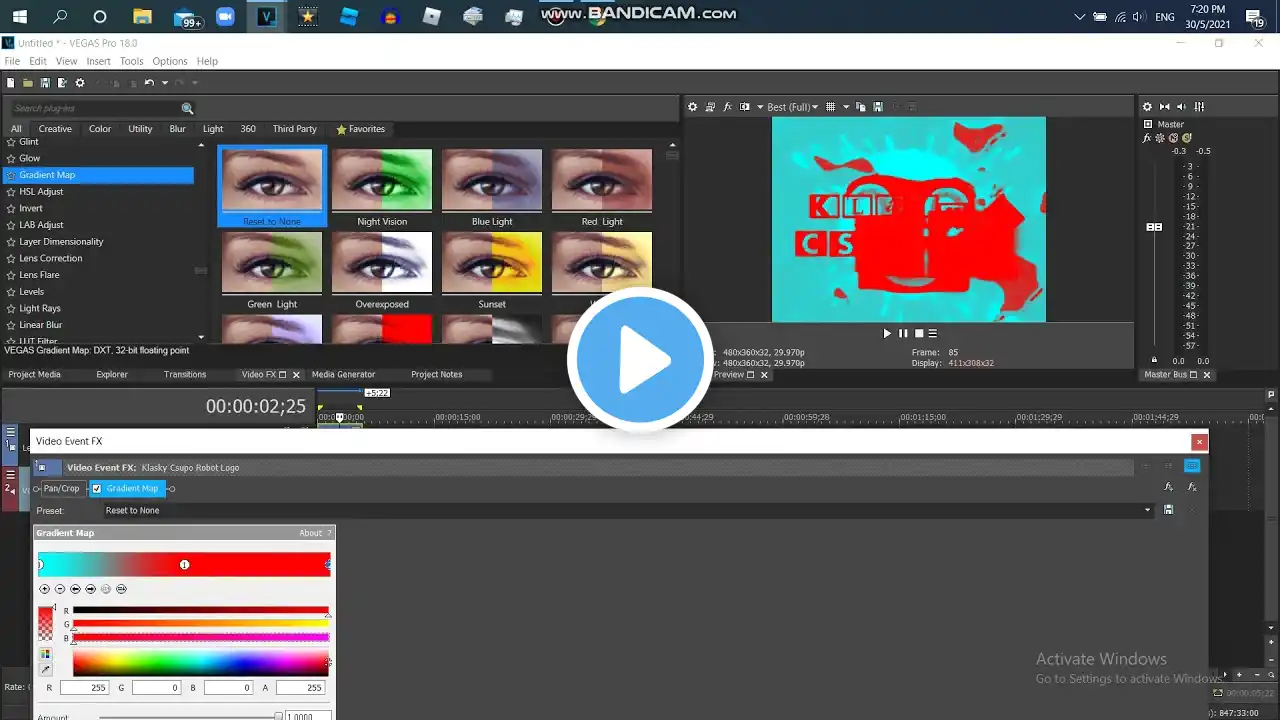Expand the Undo history dropdown arrow
This screenshot has height=720, width=1280.
coord(164,83)
